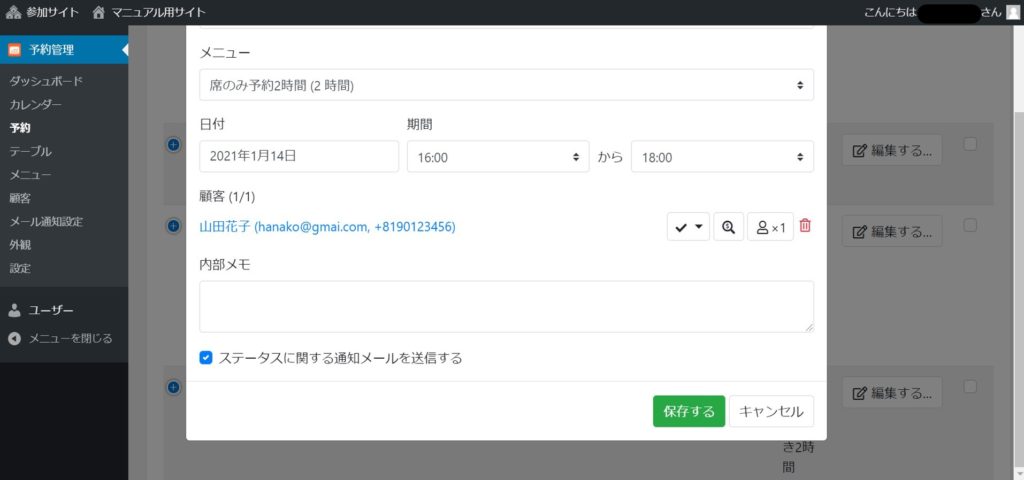Click the person count ×1 button
The height and width of the screenshot is (480, 1024).
coord(770,227)
